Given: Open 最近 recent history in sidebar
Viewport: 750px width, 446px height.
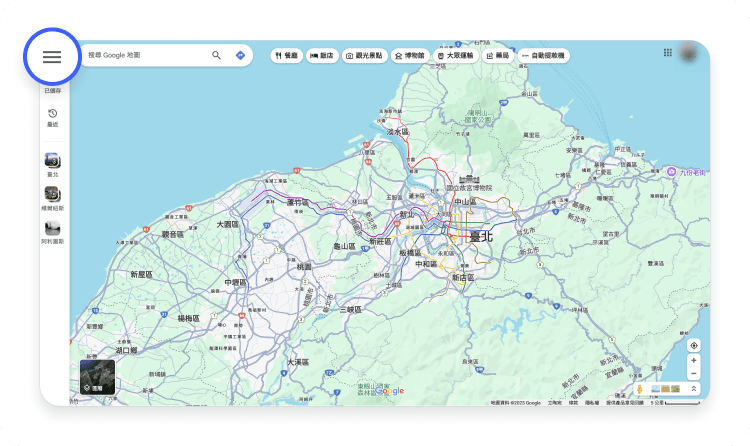Looking at the screenshot, I should coord(53,118).
